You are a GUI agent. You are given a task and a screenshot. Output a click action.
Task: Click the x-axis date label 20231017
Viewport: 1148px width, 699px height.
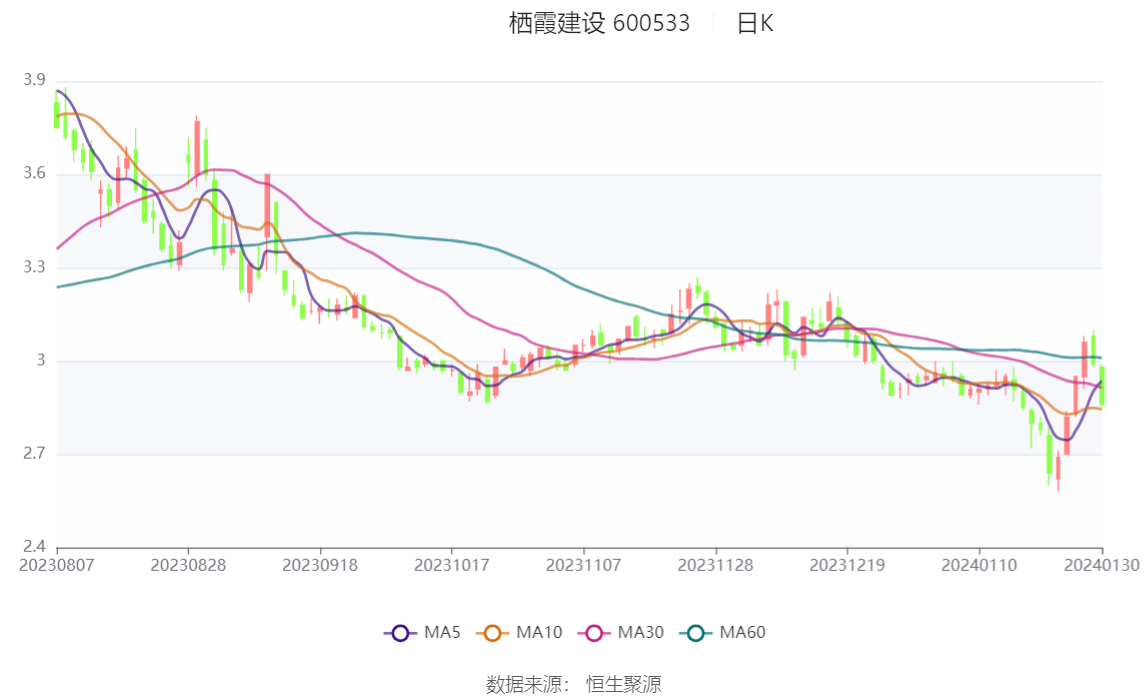(452, 565)
